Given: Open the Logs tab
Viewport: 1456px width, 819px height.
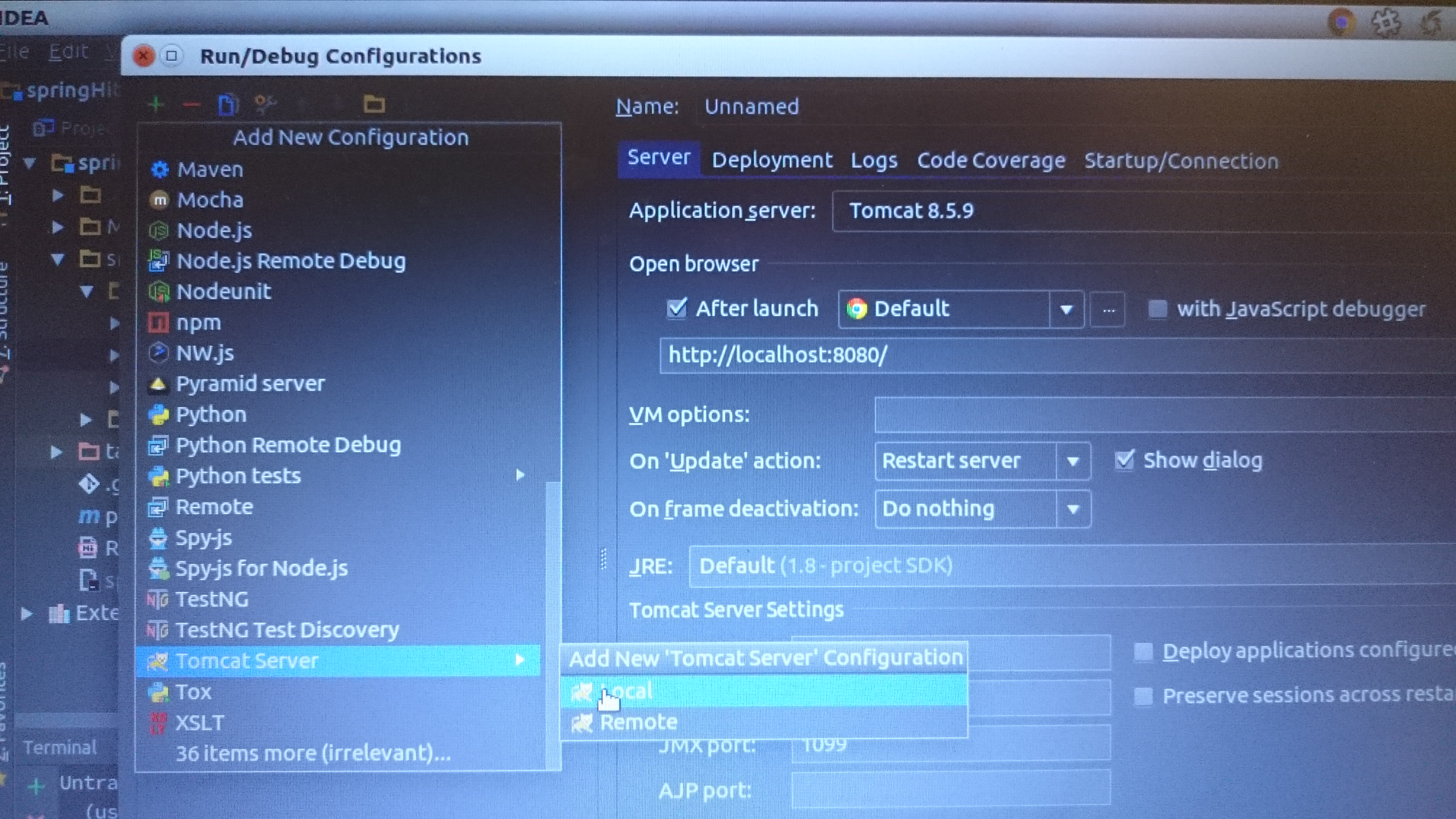Looking at the screenshot, I should coord(874,160).
